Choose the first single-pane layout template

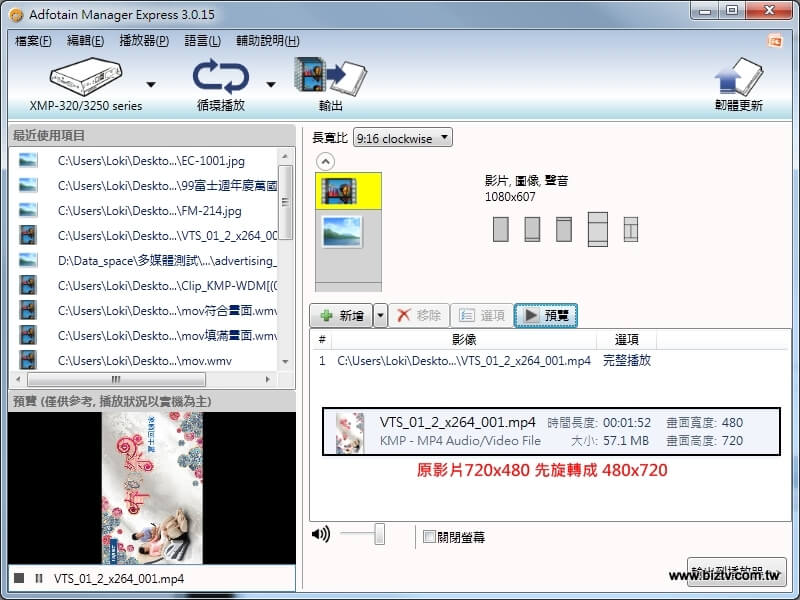[x=501, y=229]
